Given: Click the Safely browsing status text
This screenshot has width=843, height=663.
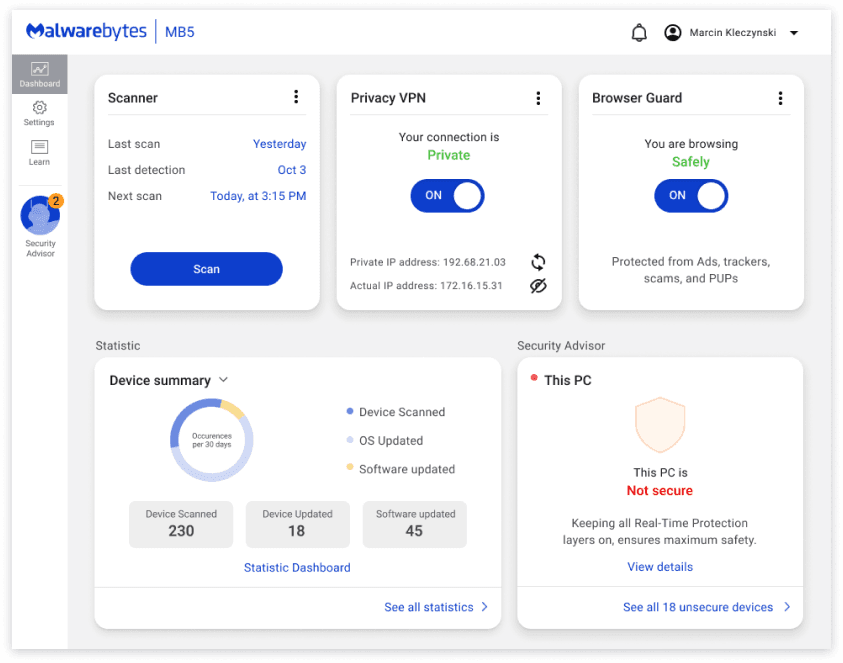Looking at the screenshot, I should (x=691, y=162).
